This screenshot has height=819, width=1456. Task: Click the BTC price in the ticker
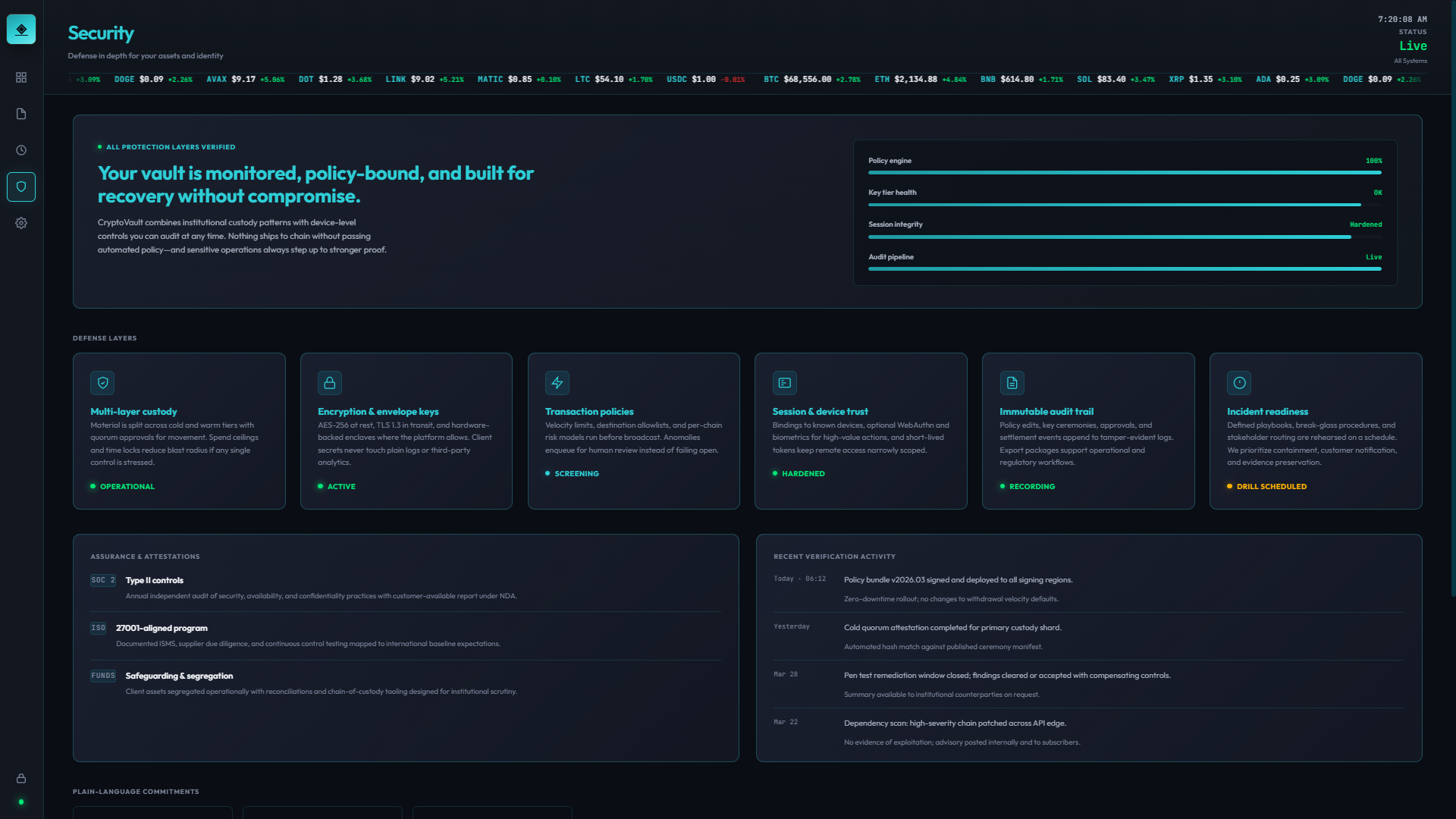tap(807, 79)
